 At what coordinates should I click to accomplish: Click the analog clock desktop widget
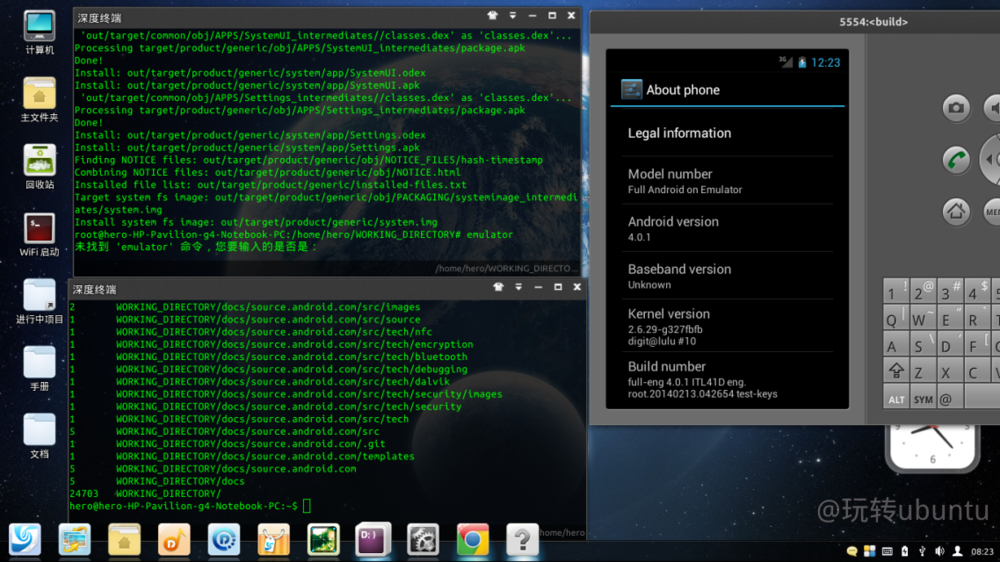pos(932,448)
